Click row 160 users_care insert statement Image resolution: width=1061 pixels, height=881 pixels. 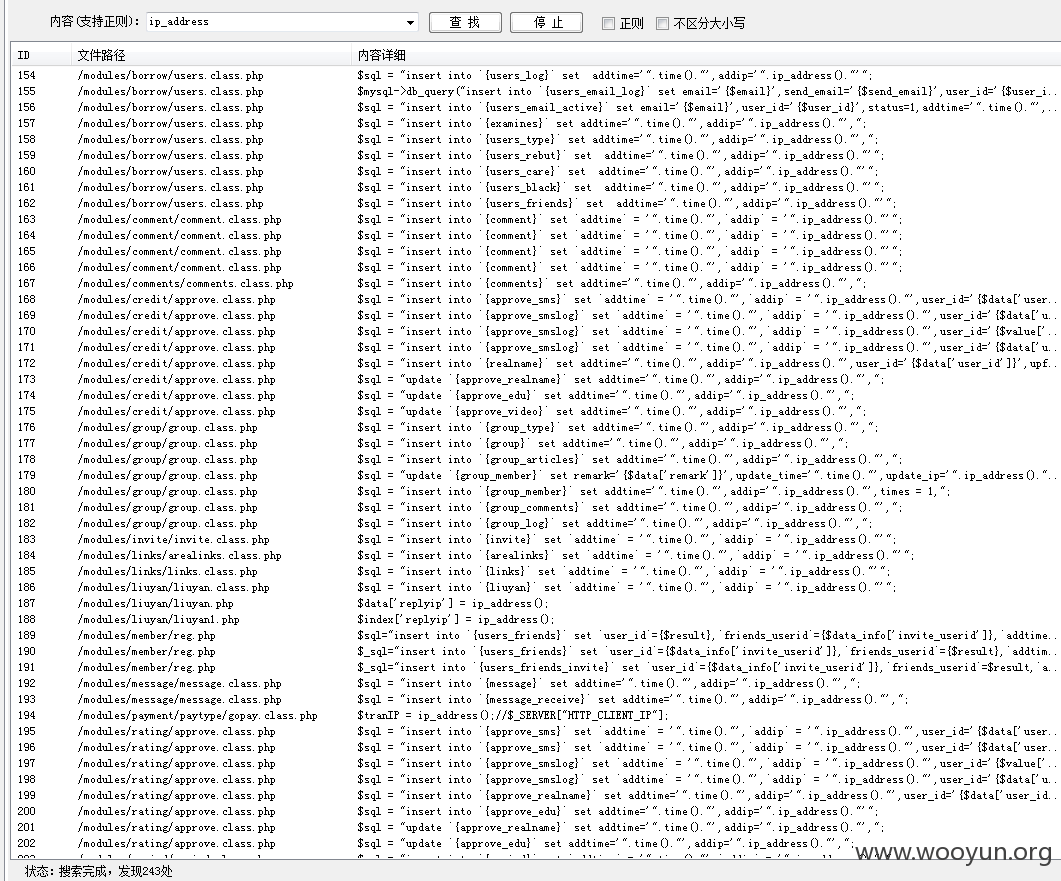[618, 171]
